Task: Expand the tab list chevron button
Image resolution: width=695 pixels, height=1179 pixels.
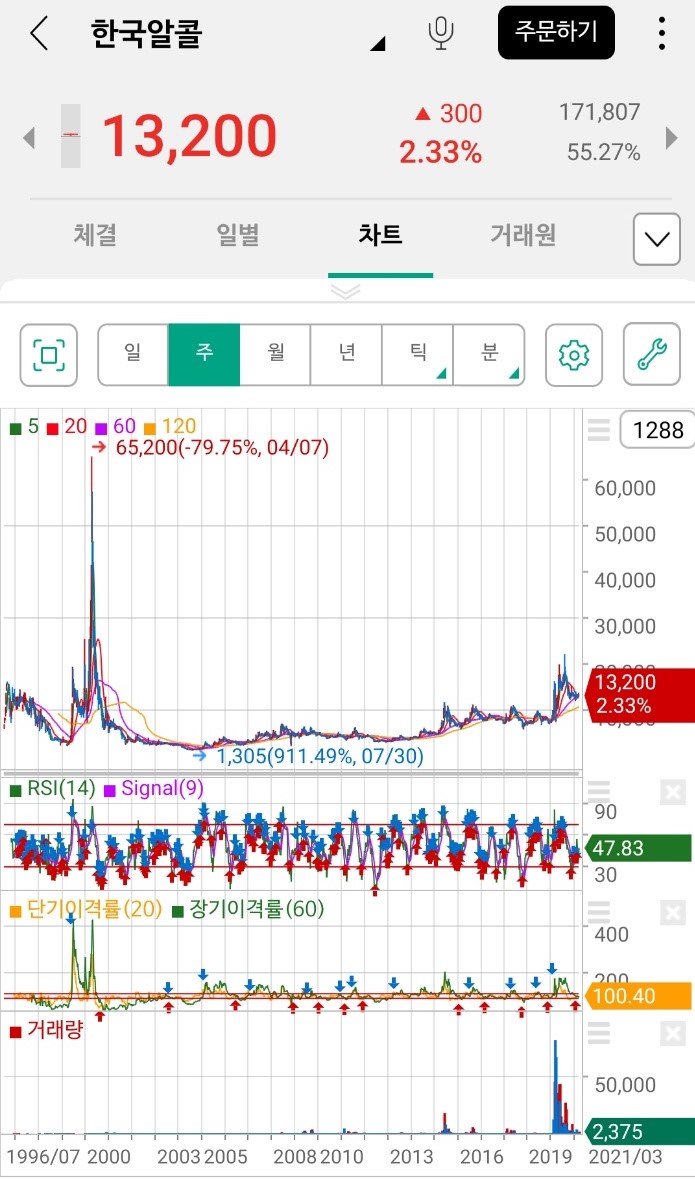Action: coord(657,239)
